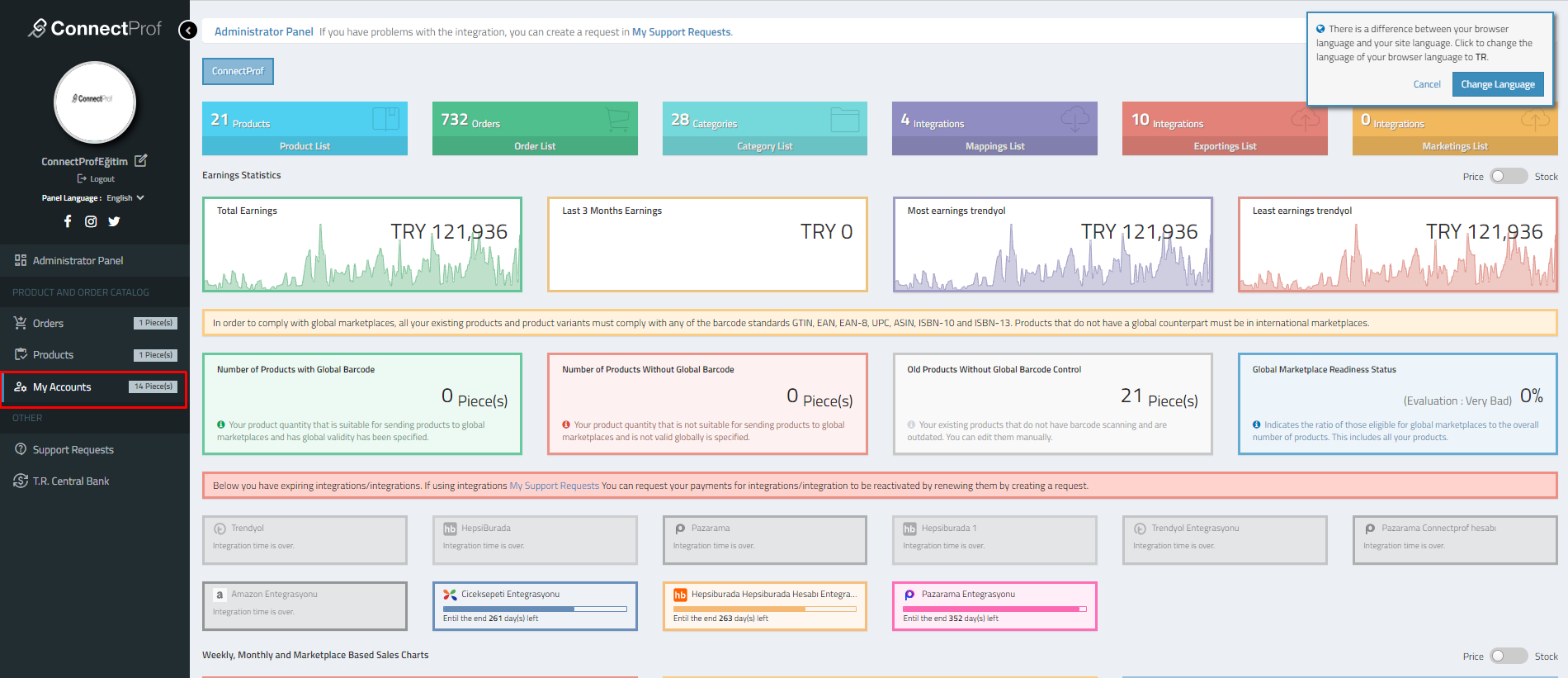Image resolution: width=1568 pixels, height=678 pixels.
Task: Click the Categories card folder icon
Action: click(844, 120)
